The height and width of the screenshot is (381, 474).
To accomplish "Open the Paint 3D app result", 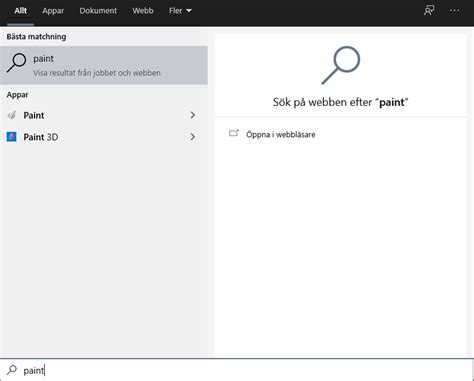I will point(104,137).
